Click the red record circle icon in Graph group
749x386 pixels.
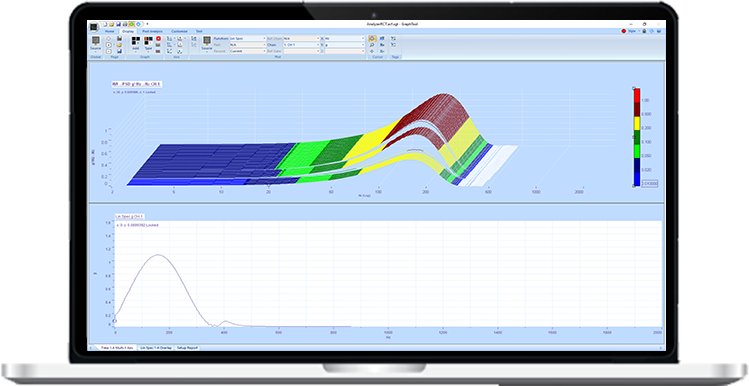[159, 38]
